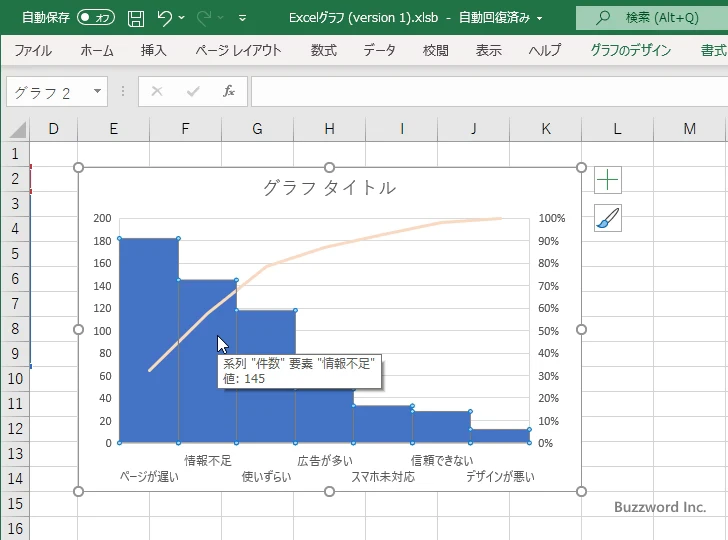Select row 1 header
Image resolution: width=728 pixels, height=540 pixels.
click(x=15, y=153)
